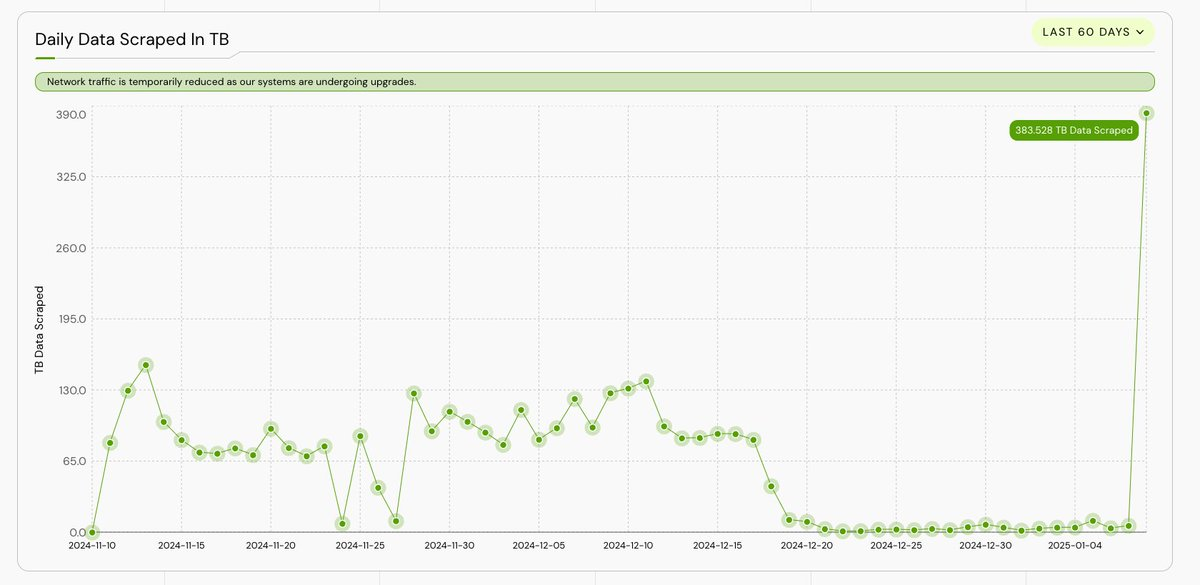Select the zero data point on 2024-11-10
Viewport: 1200px width, 585px height.
[93, 532]
